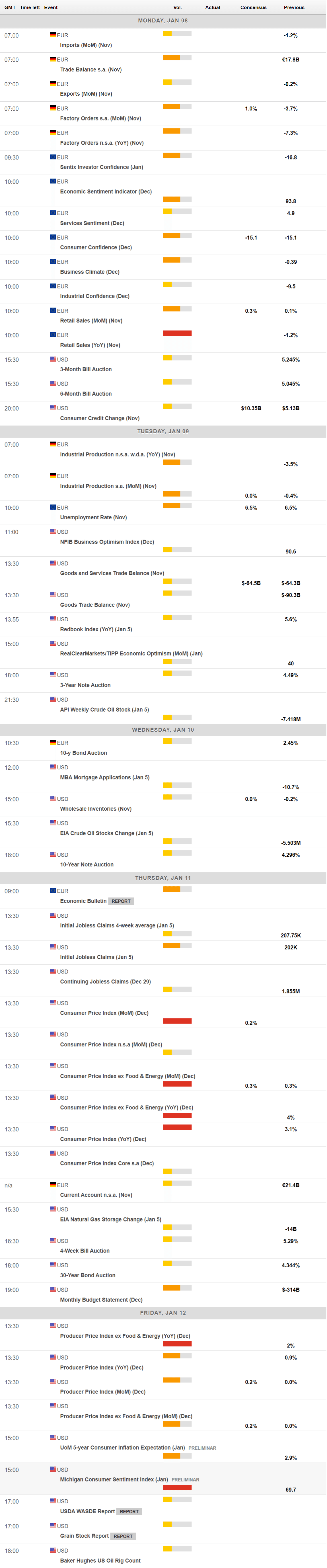This screenshot has width=327, height=1568.
Task: Click the REPORT badge beside Grain Stock Report
Action: point(123,1536)
